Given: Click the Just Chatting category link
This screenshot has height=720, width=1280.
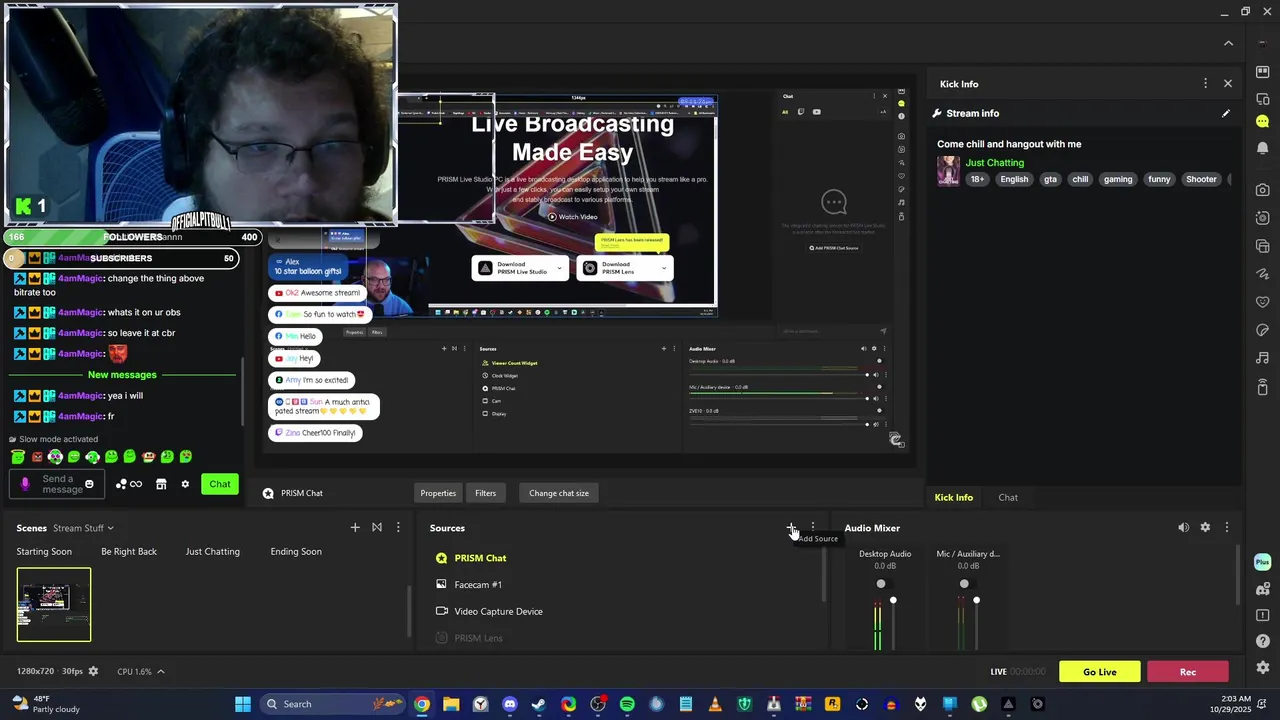Looking at the screenshot, I should 995,162.
